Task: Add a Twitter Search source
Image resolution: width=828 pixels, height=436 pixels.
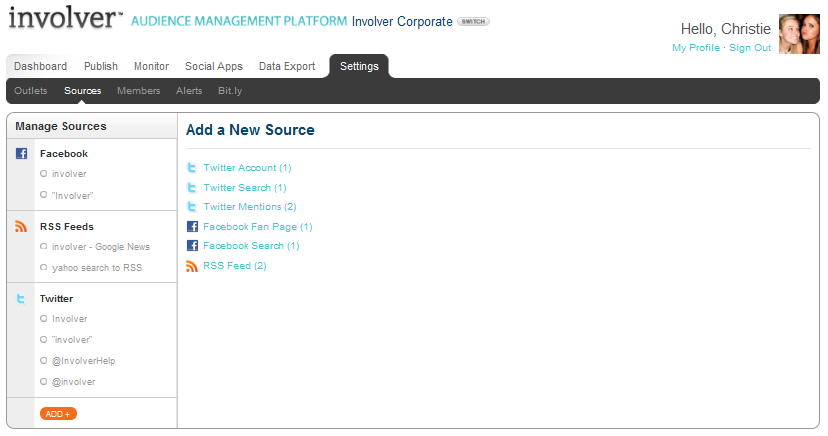Action: click(x=245, y=187)
